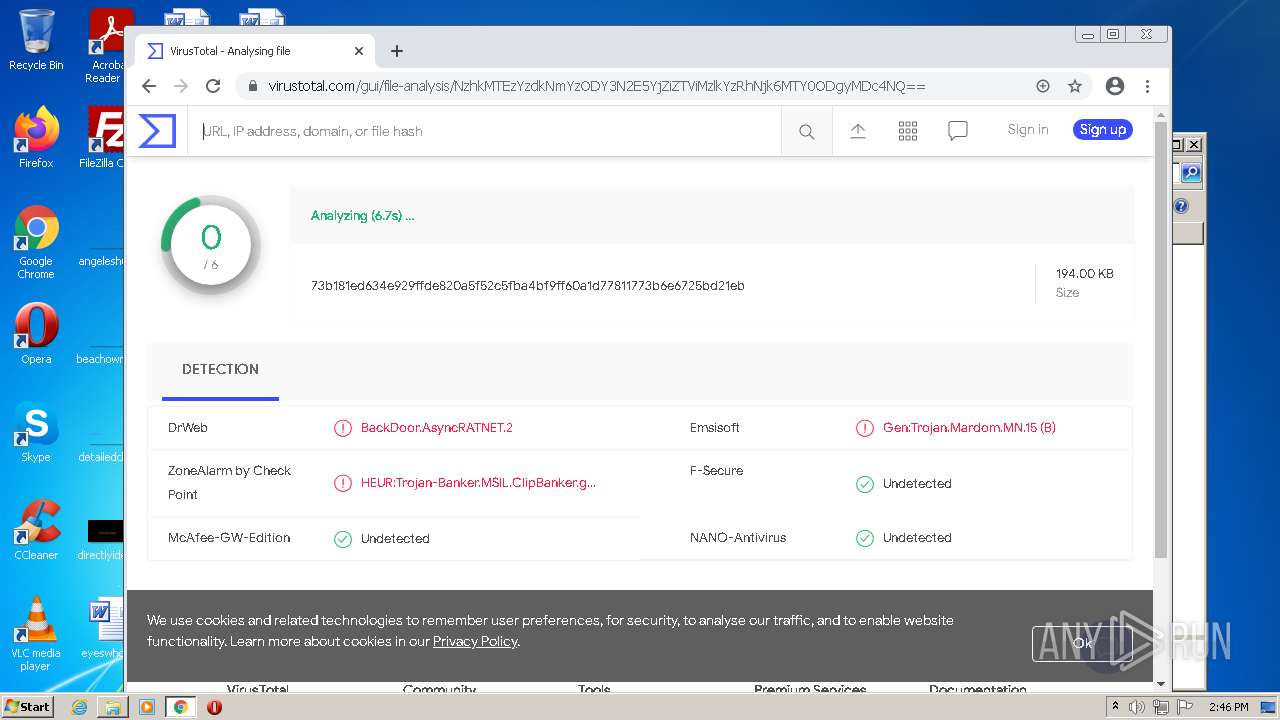Click the F-Secure undetected check icon
1280x720 pixels.
tap(865, 484)
